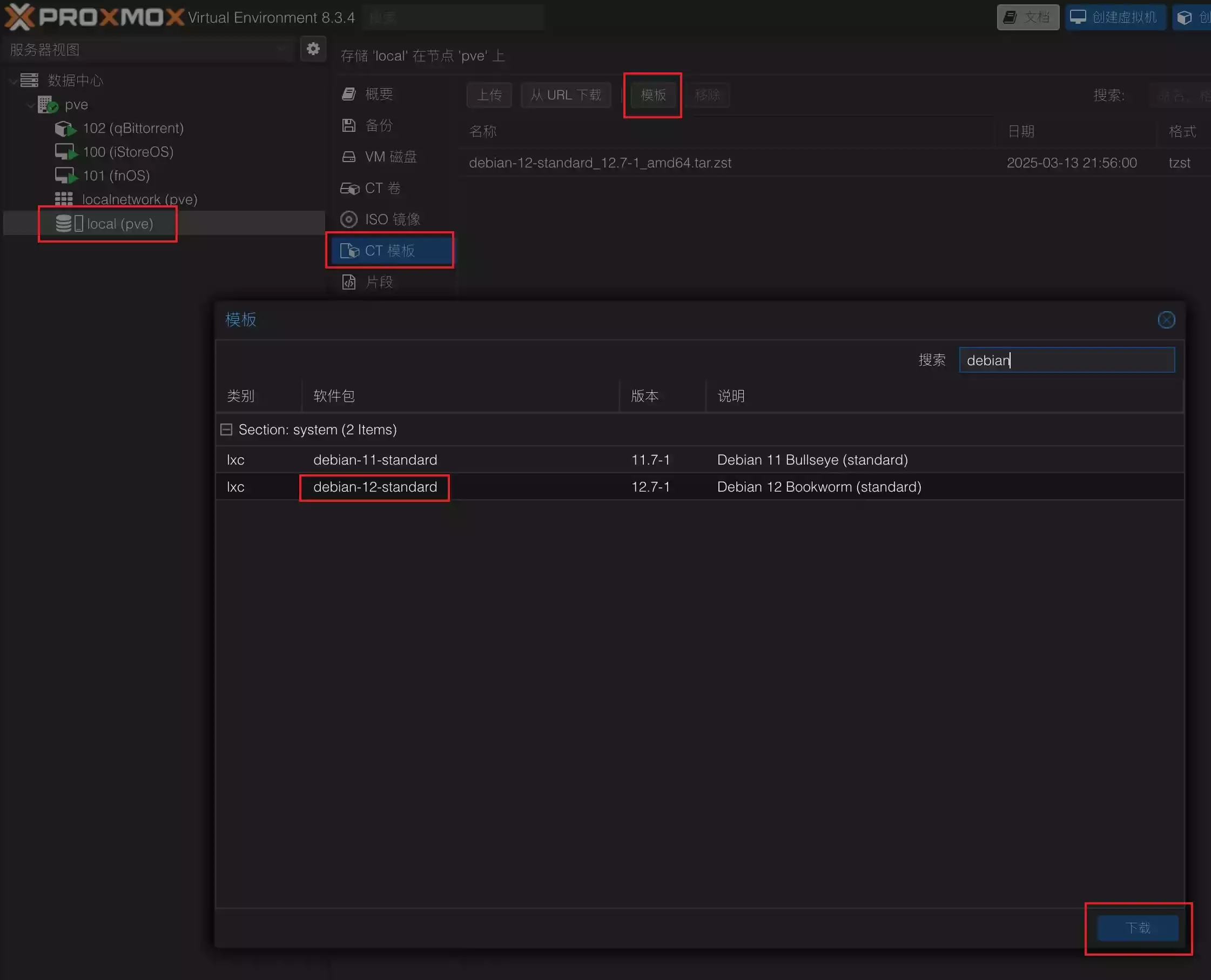Screen dimensions: 1211x980
Task: Select the 101 (fnOS) VM icon
Action: (x=65, y=176)
